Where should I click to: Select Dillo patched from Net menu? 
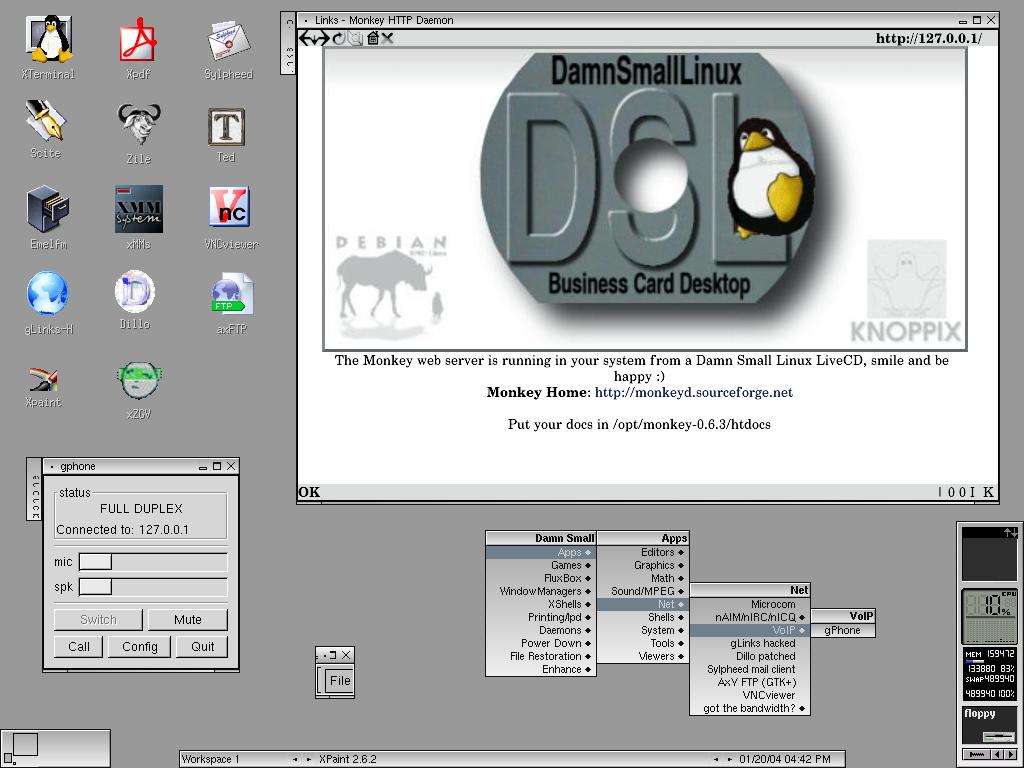tap(750, 656)
